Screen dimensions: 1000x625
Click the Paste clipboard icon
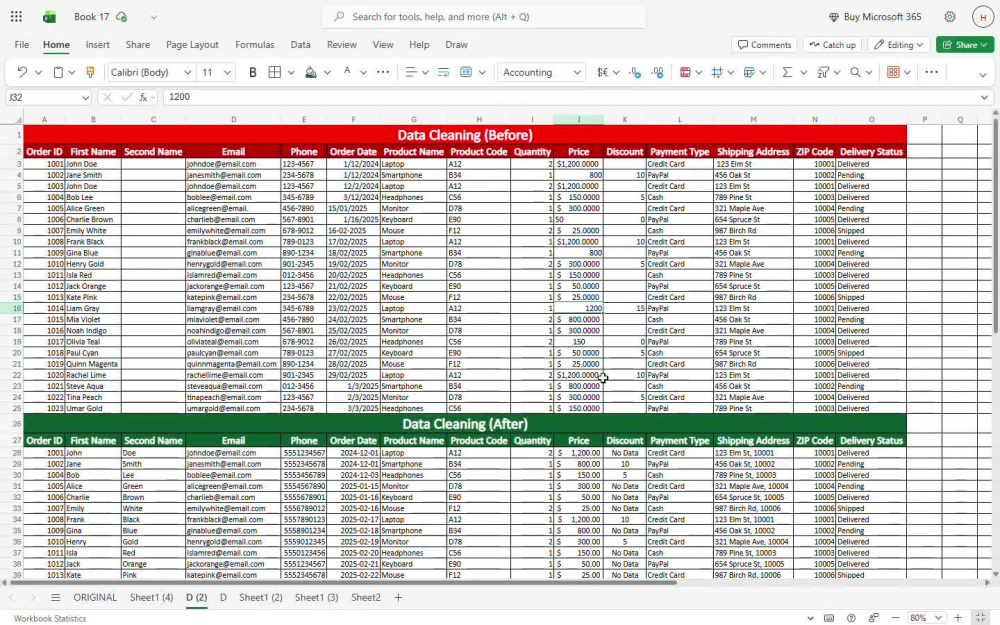pyautogui.click(x=58, y=72)
